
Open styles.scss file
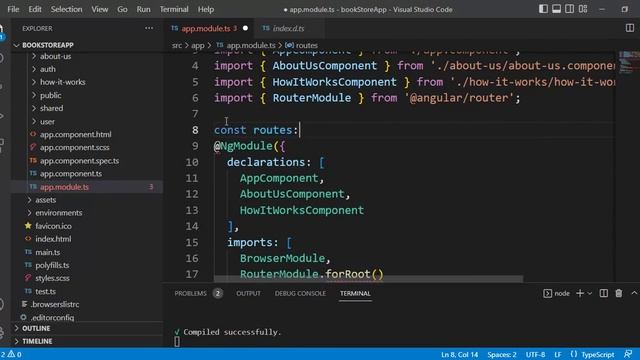[x=52, y=278]
